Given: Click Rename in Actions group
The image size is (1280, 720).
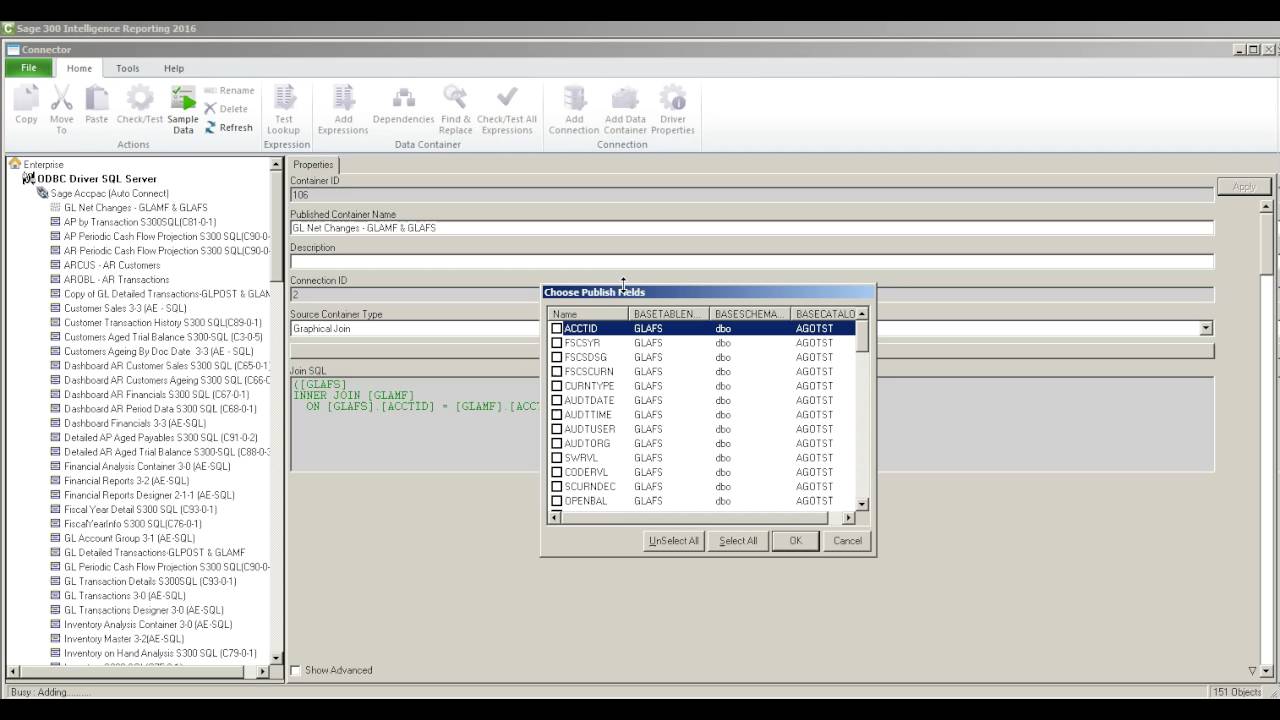Looking at the screenshot, I should click(x=230, y=90).
